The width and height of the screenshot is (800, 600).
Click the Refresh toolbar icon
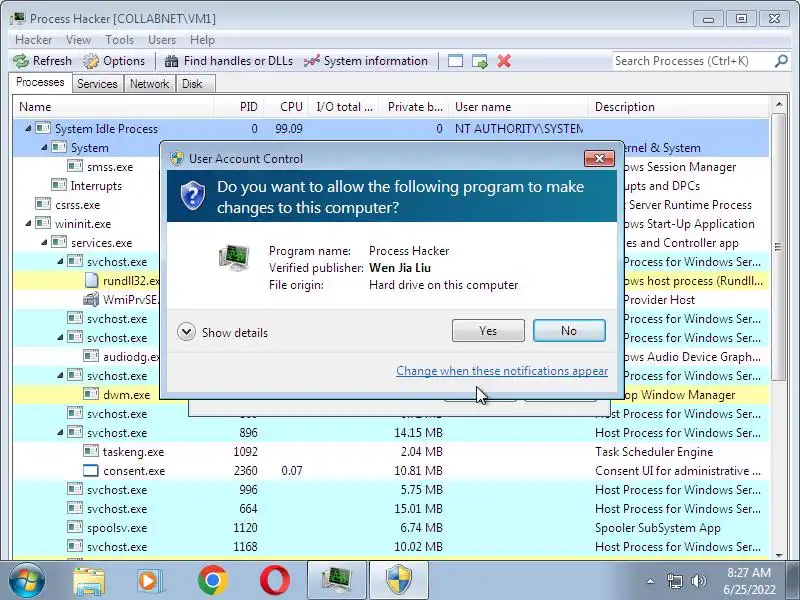pos(21,61)
